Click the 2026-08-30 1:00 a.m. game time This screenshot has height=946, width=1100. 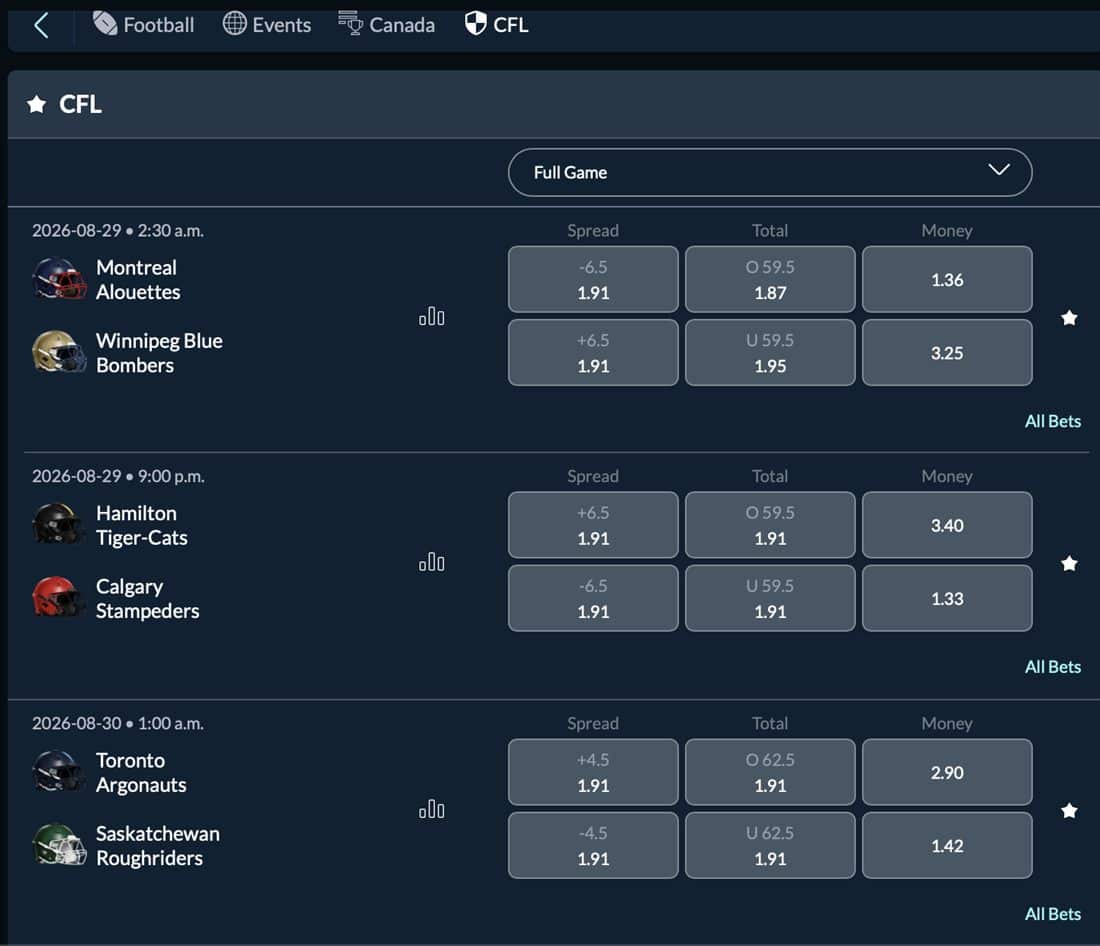pyautogui.click(x=118, y=723)
